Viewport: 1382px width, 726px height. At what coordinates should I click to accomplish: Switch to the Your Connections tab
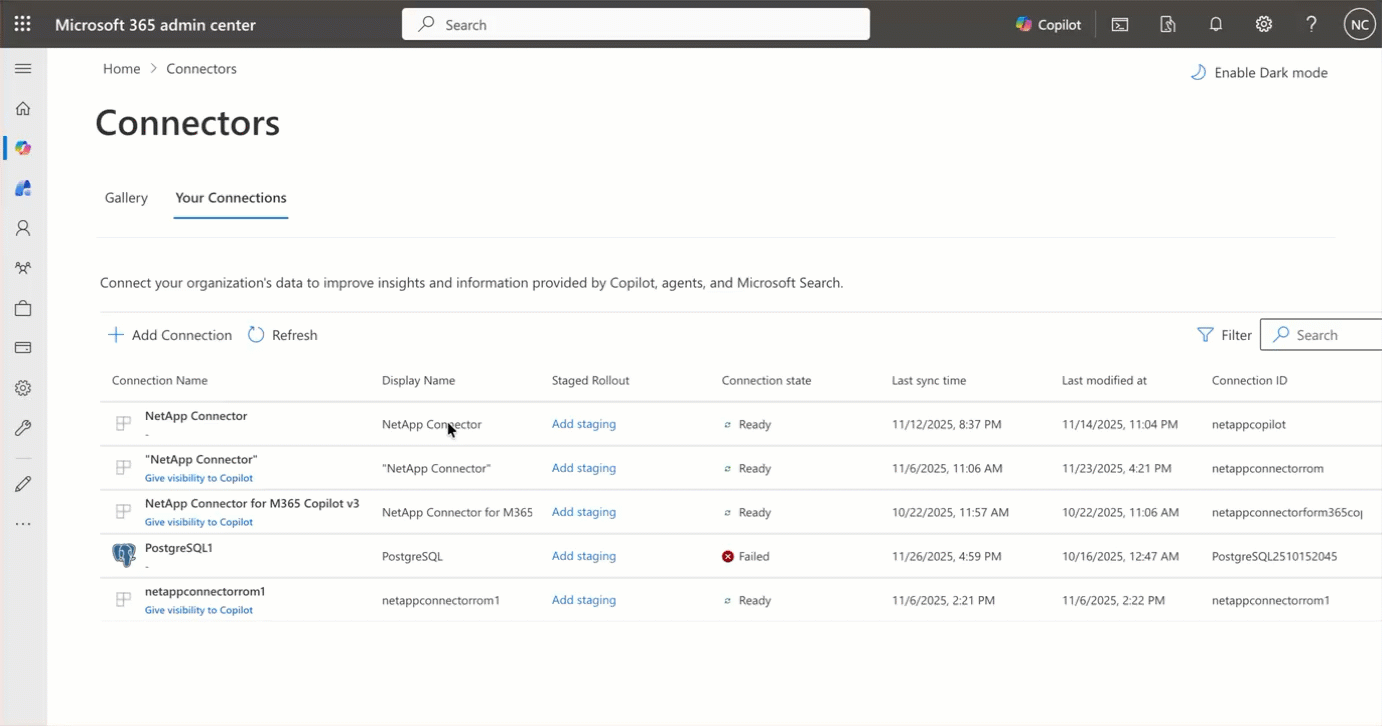click(x=230, y=197)
